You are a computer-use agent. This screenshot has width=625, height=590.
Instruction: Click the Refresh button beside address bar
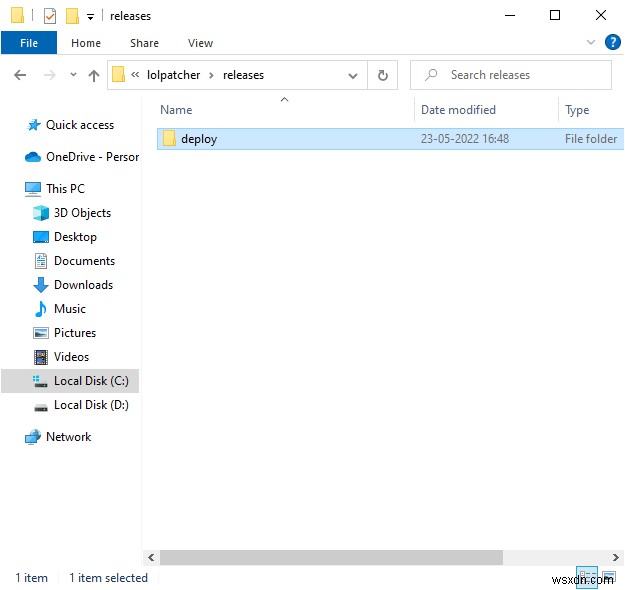[382, 75]
